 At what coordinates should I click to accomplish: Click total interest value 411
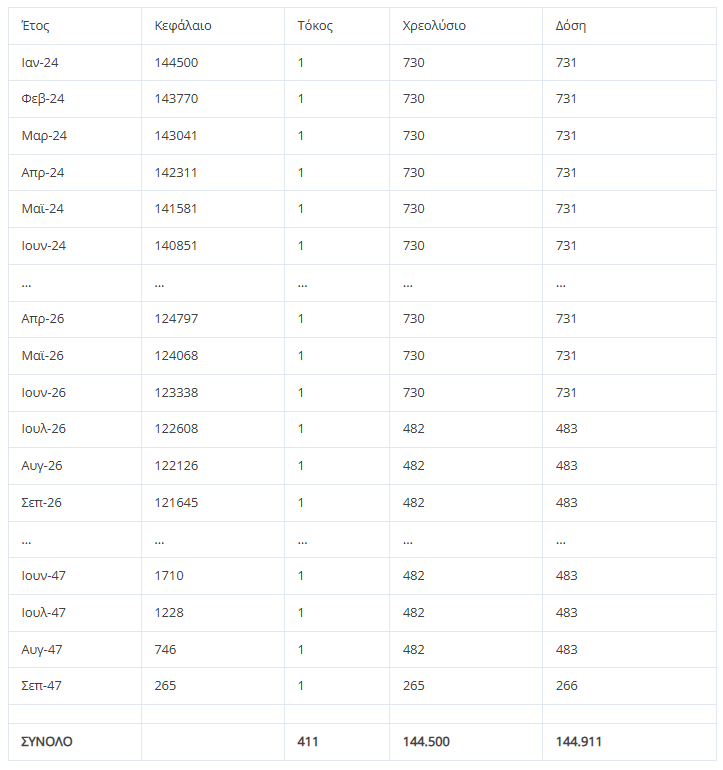(307, 742)
